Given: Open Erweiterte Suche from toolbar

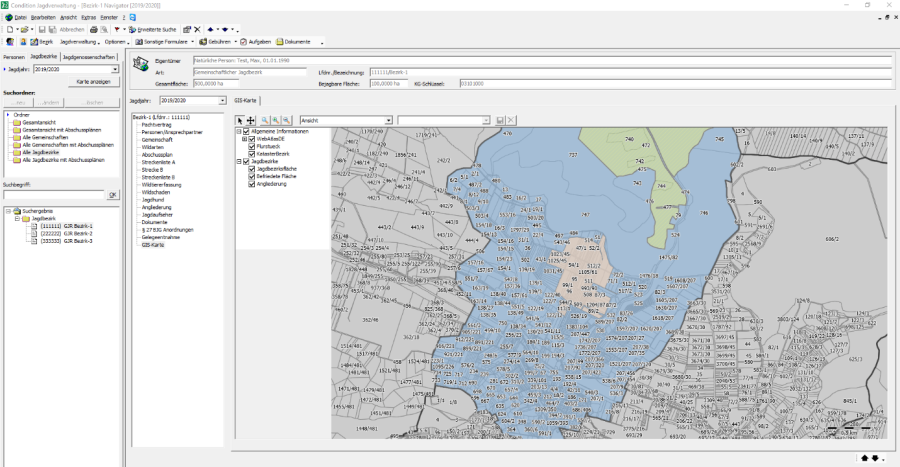Looking at the screenshot, I should click(x=153, y=30).
